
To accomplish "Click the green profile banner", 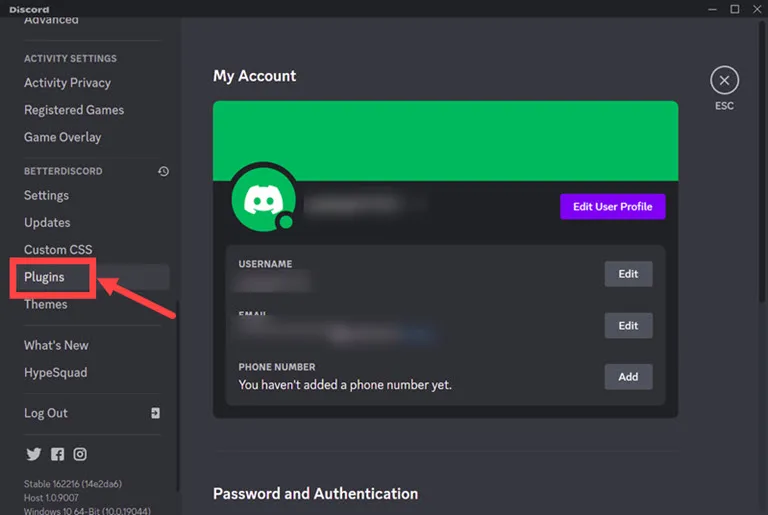I will [x=445, y=141].
